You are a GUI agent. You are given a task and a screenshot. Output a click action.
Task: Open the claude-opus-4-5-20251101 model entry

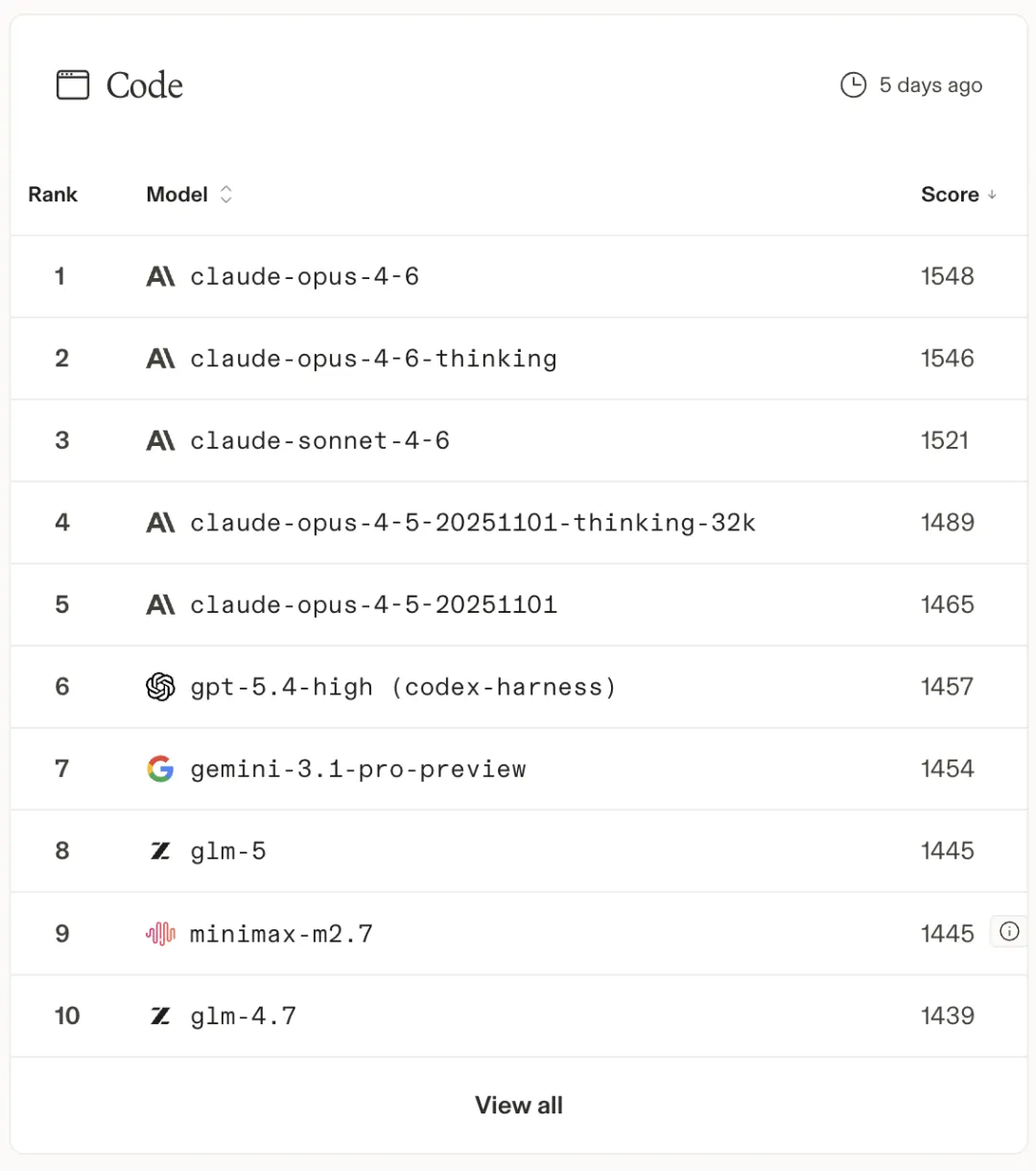pos(373,605)
